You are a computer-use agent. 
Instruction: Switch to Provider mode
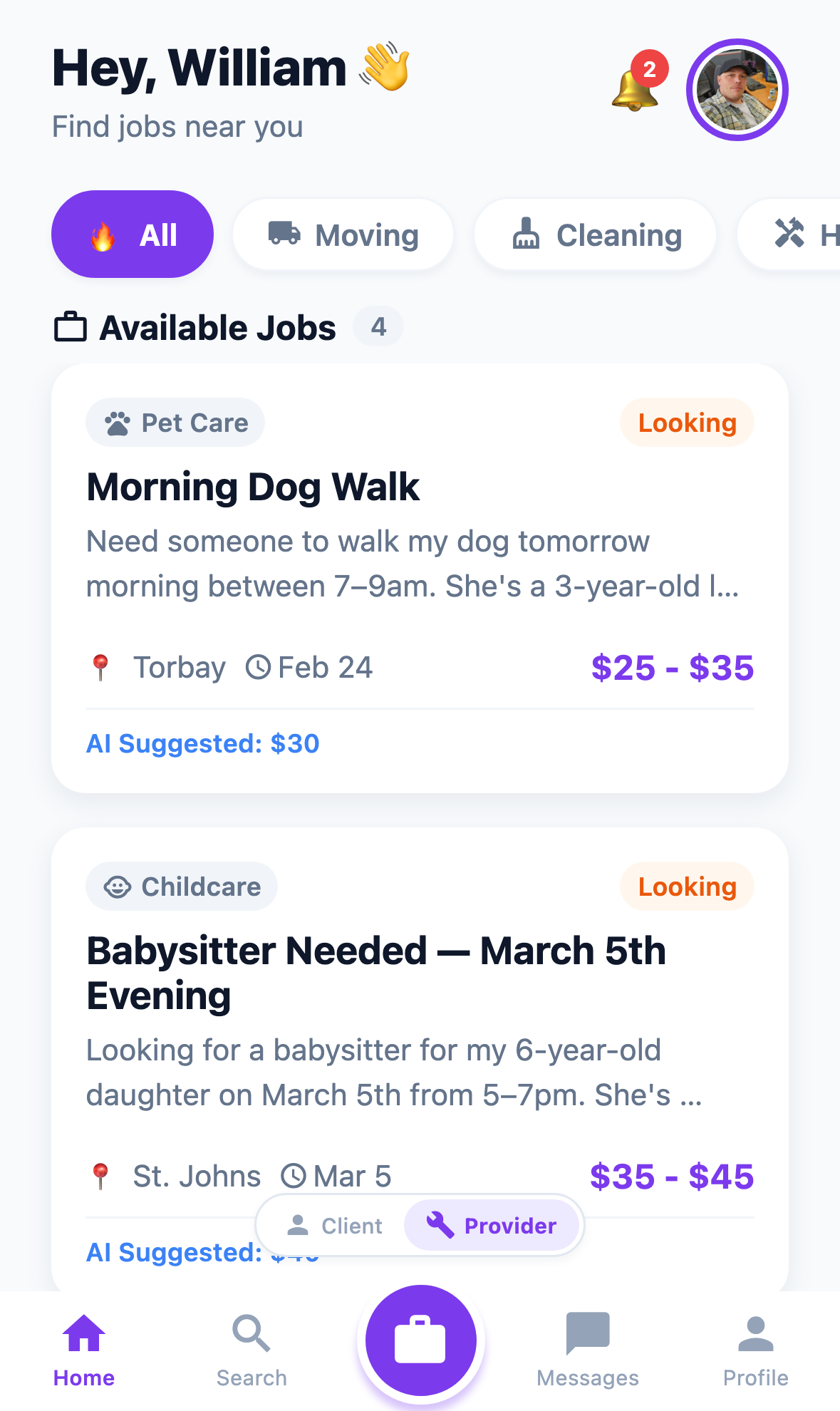492,1226
